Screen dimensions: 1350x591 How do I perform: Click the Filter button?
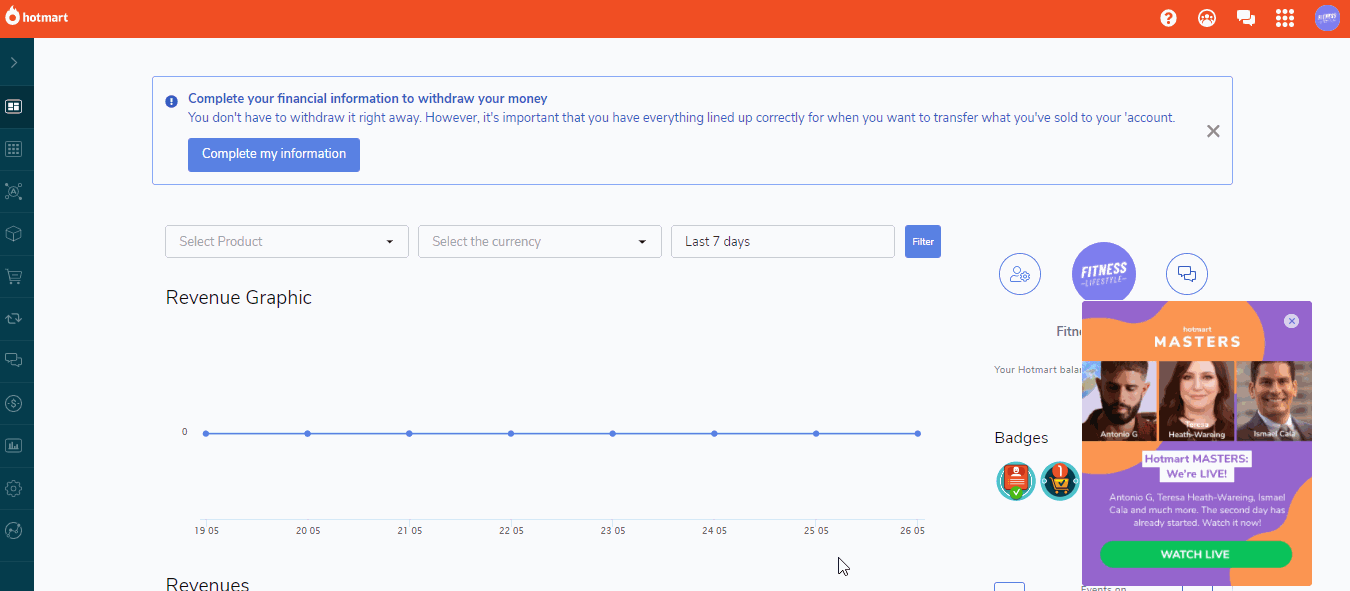pos(923,242)
